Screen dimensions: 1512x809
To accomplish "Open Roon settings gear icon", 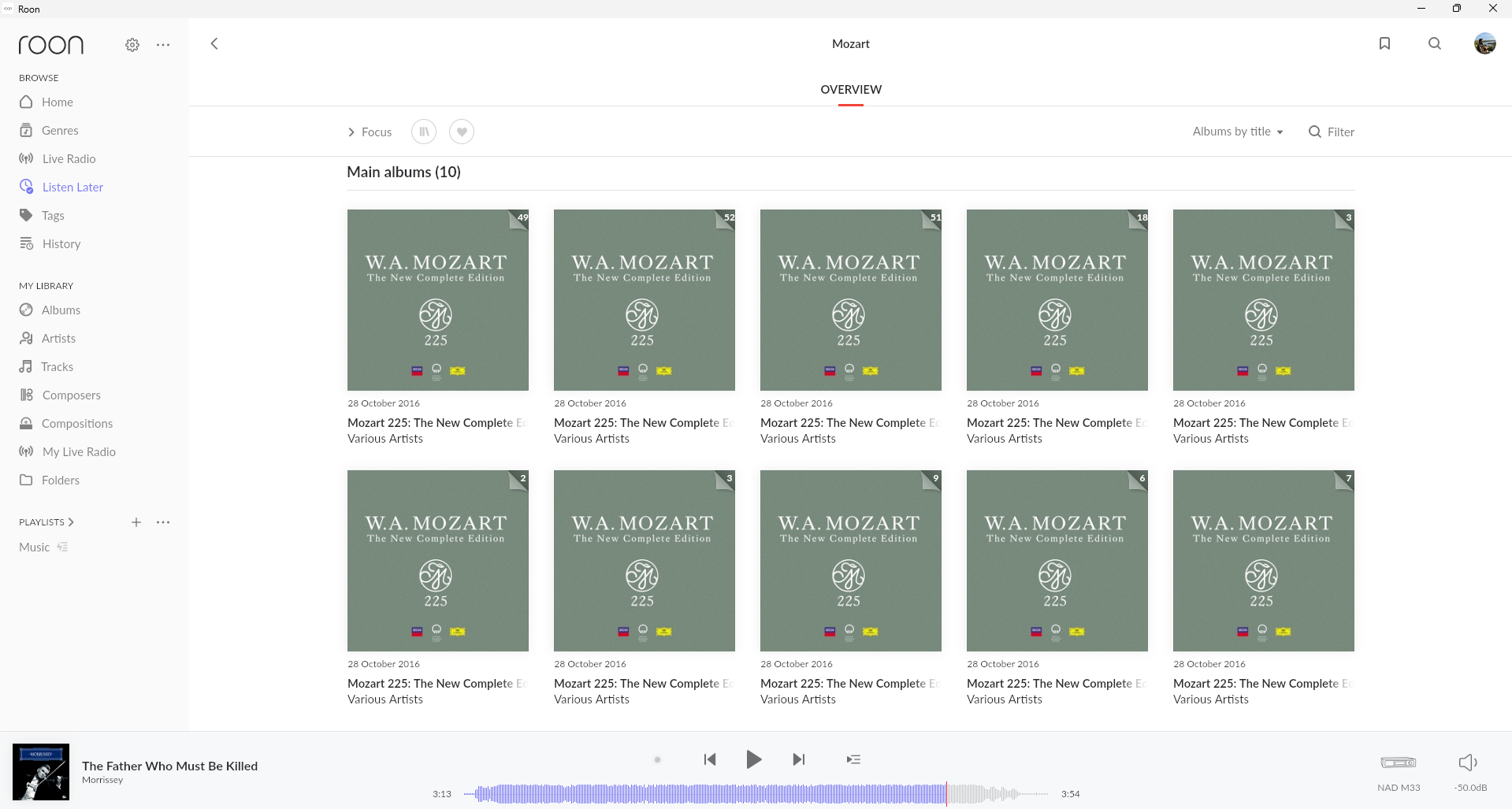I will pos(132,45).
